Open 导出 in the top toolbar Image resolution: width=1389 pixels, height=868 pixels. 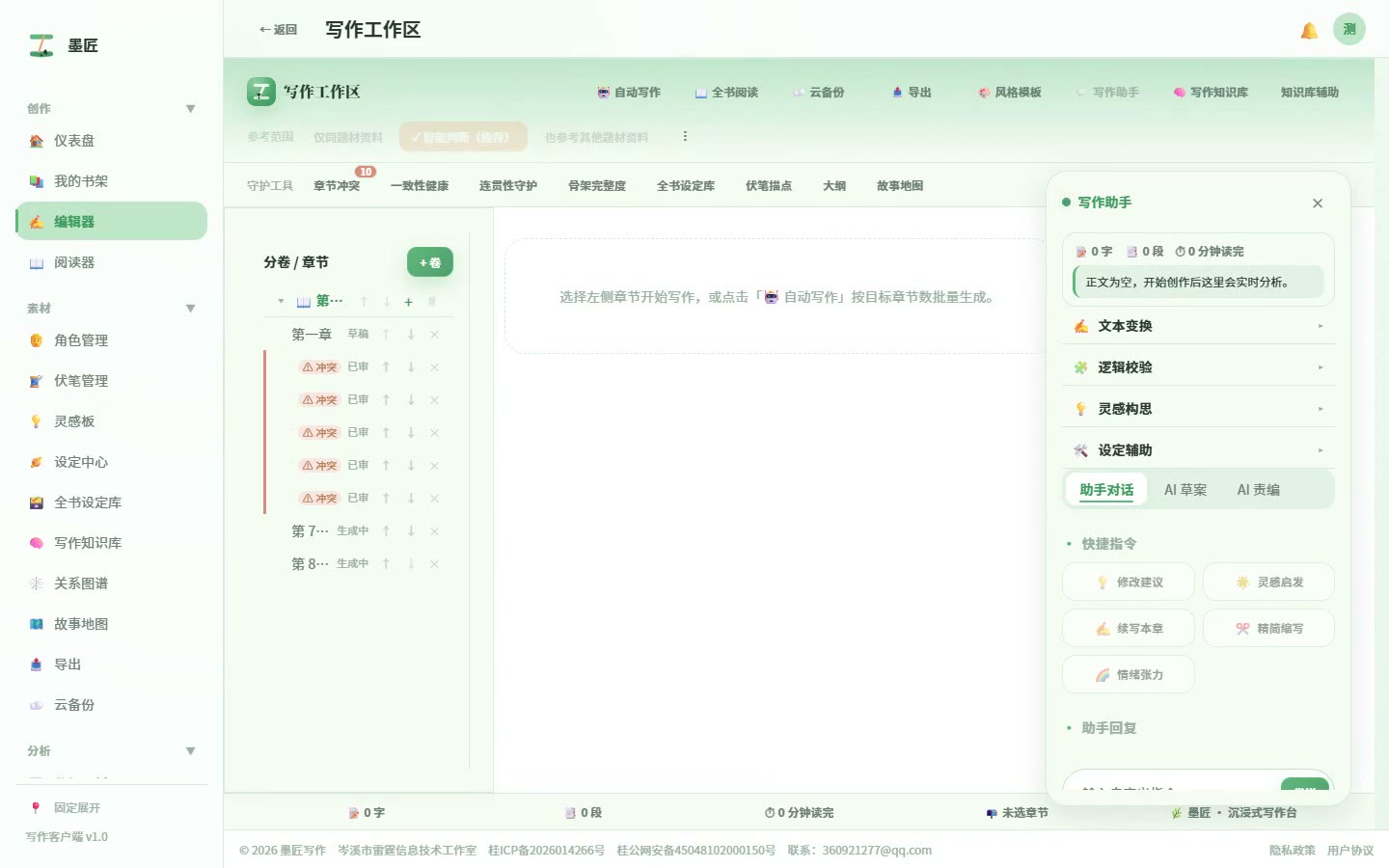[912, 93]
